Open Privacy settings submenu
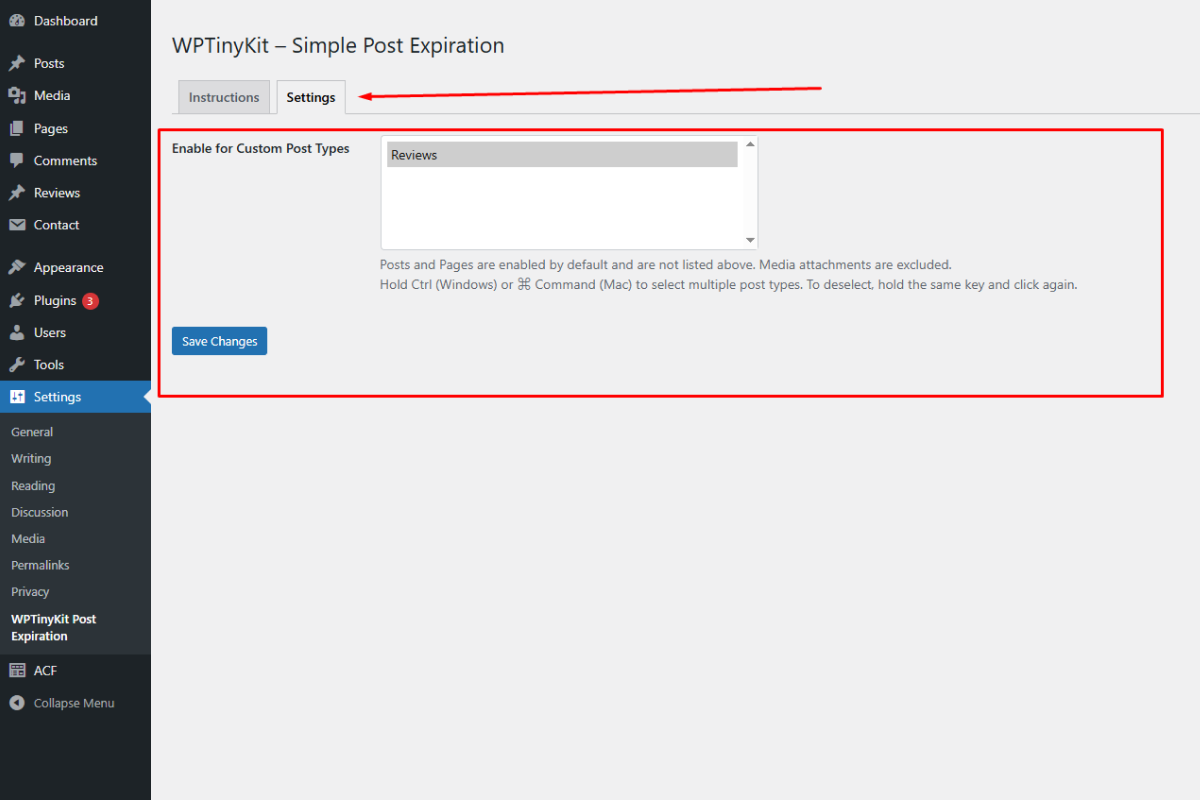Viewport: 1200px width, 800px height. click(30, 592)
